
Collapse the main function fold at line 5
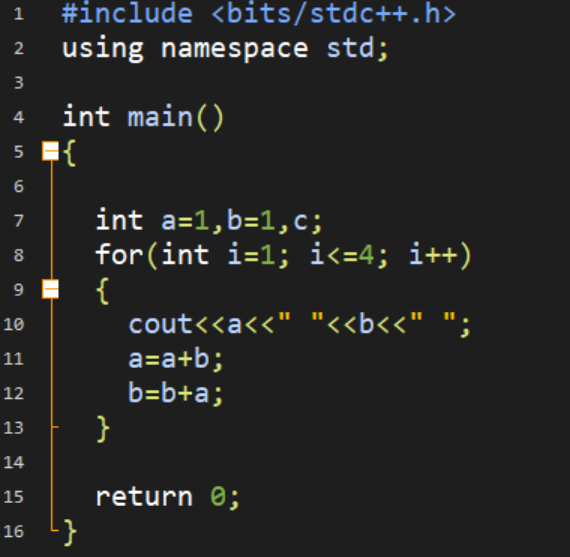tap(51, 151)
